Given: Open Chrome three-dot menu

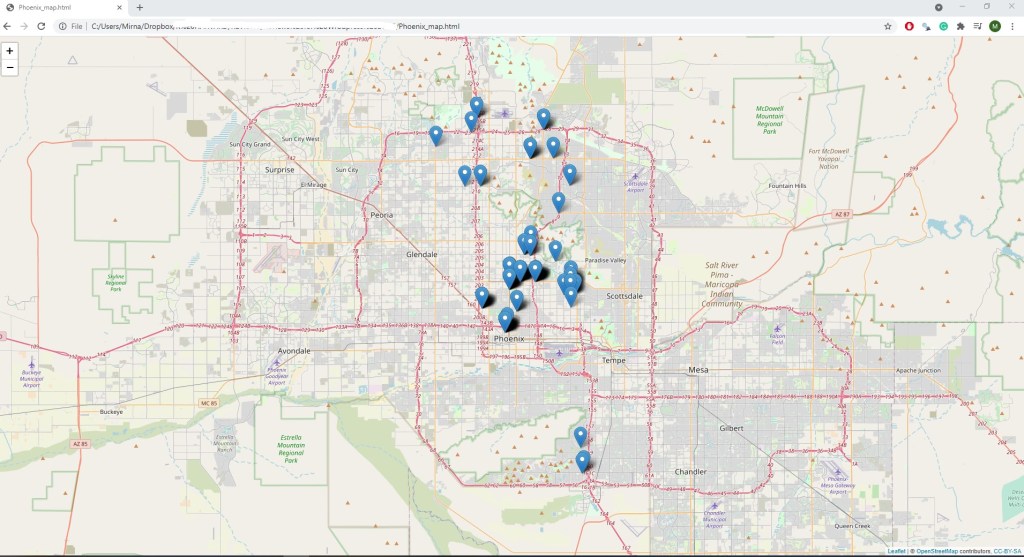Looking at the screenshot, I should 1012,26.
